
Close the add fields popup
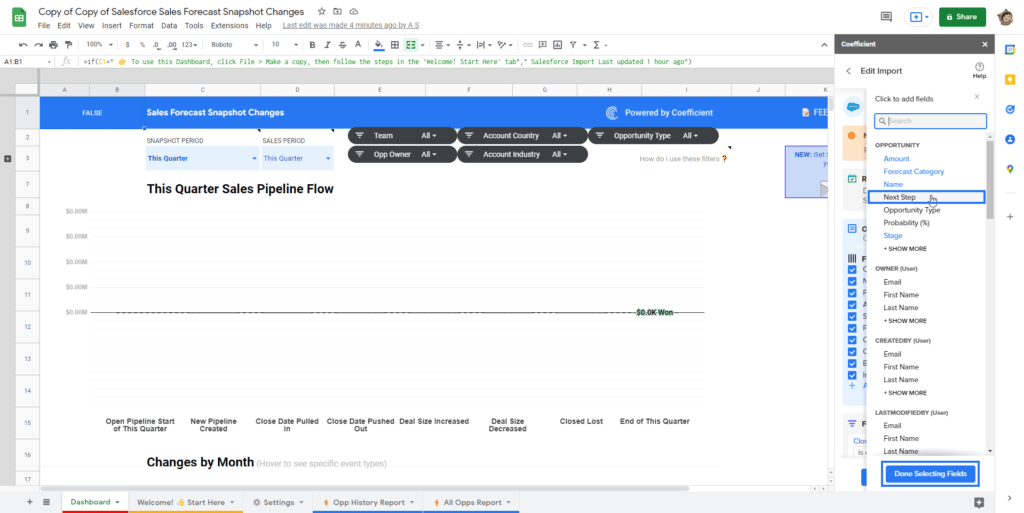pos(977,97)
